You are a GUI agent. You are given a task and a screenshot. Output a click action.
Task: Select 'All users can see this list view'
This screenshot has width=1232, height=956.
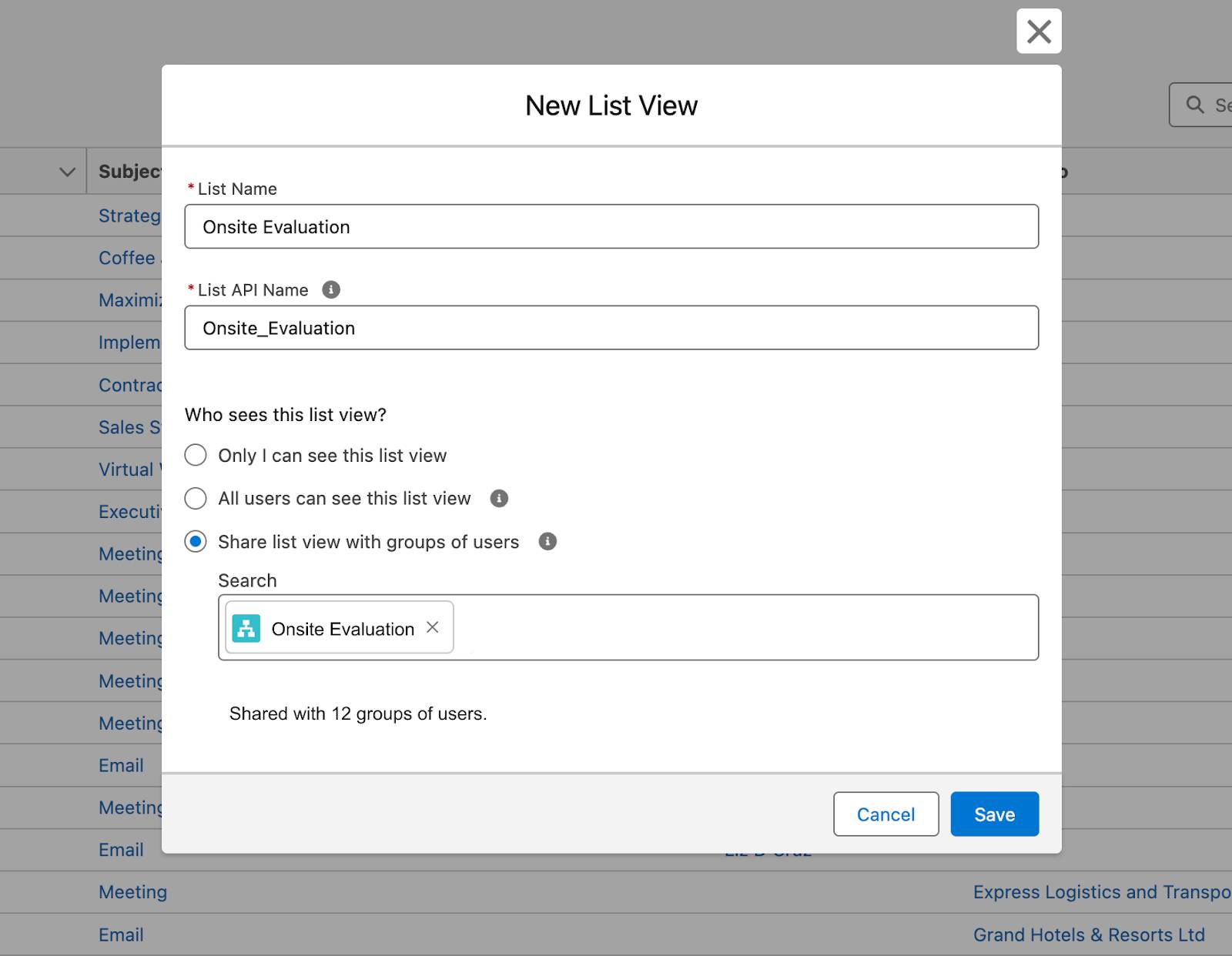click(196, 498)
